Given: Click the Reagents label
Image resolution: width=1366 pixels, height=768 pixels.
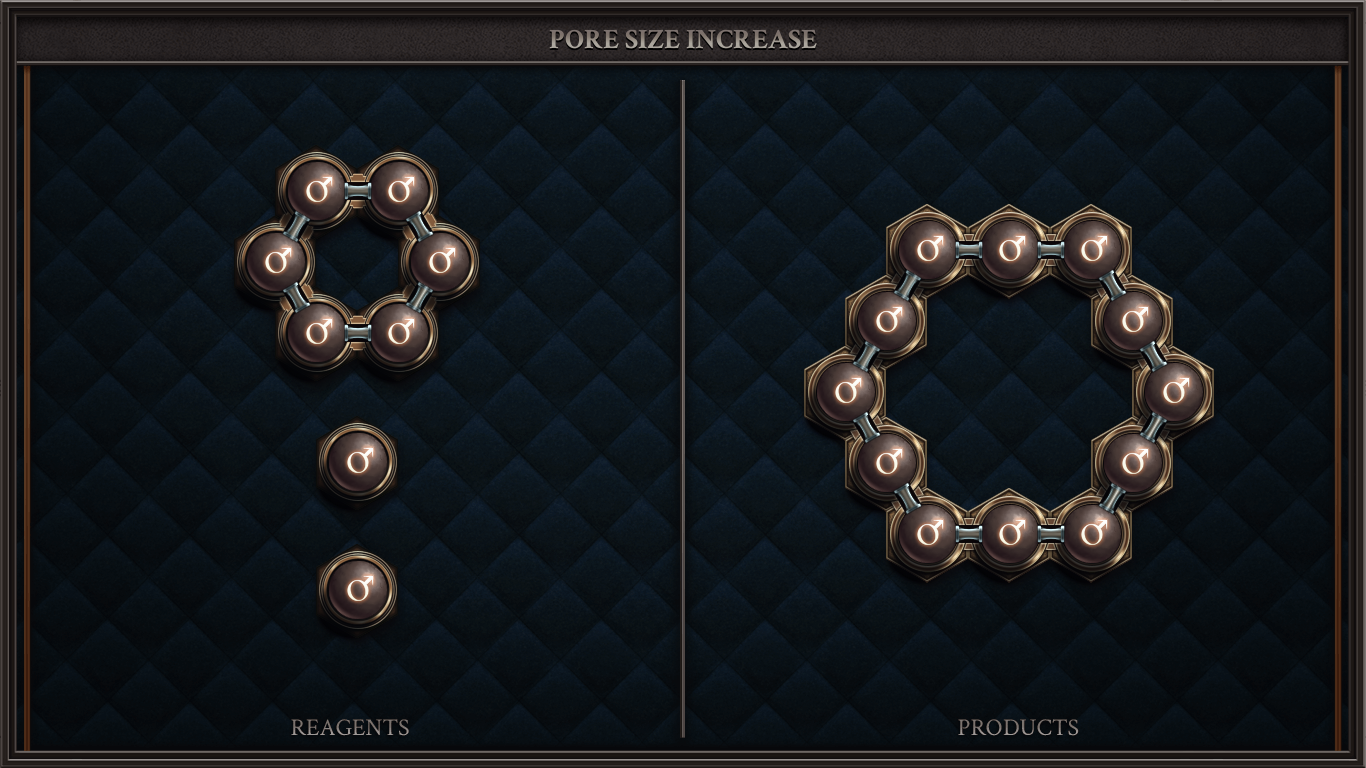Looking at the screenshot, I should tap(350, 727).
